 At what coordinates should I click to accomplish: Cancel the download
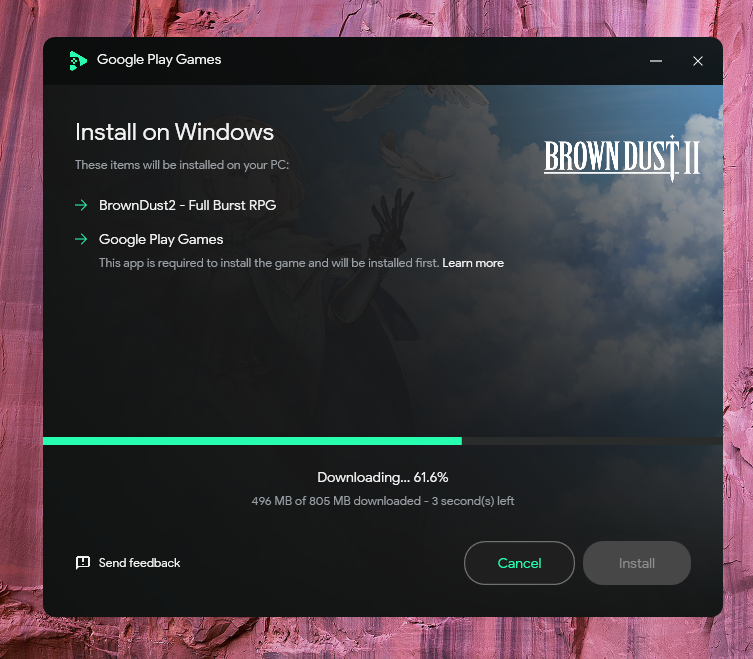click(519, 563)
